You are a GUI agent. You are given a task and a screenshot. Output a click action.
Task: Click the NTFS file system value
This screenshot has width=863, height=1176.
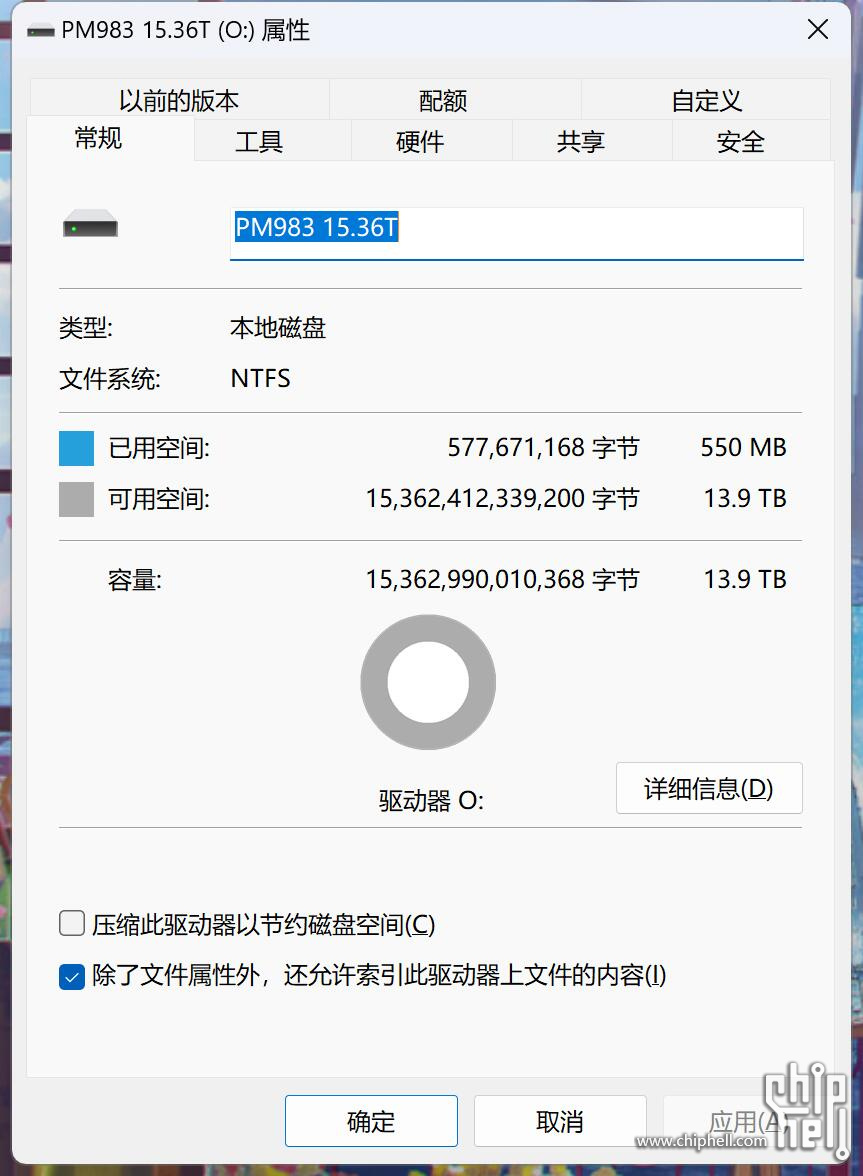click(x=260, y=379)
